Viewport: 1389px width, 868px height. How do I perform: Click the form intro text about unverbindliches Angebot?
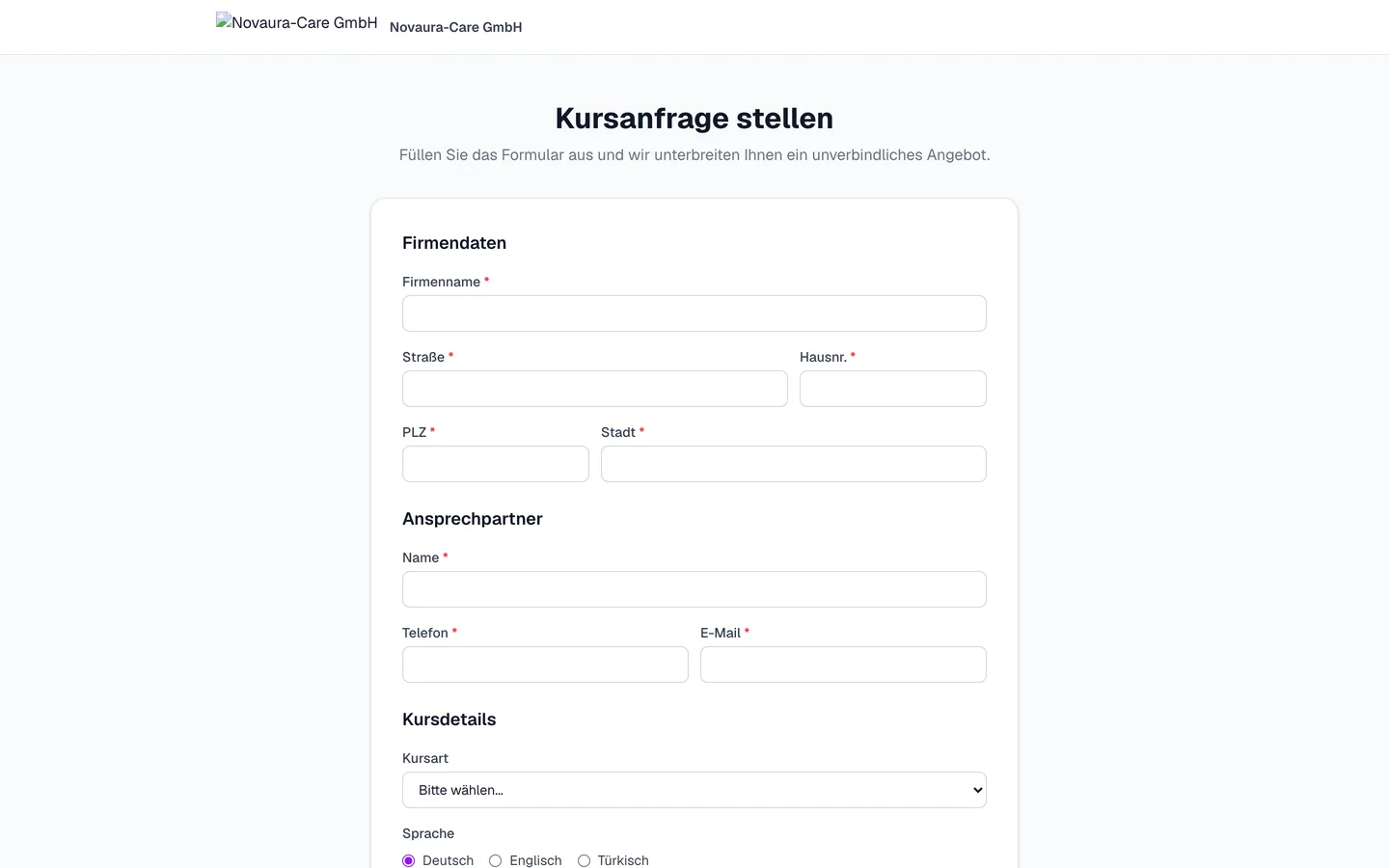tap(694, 154)
